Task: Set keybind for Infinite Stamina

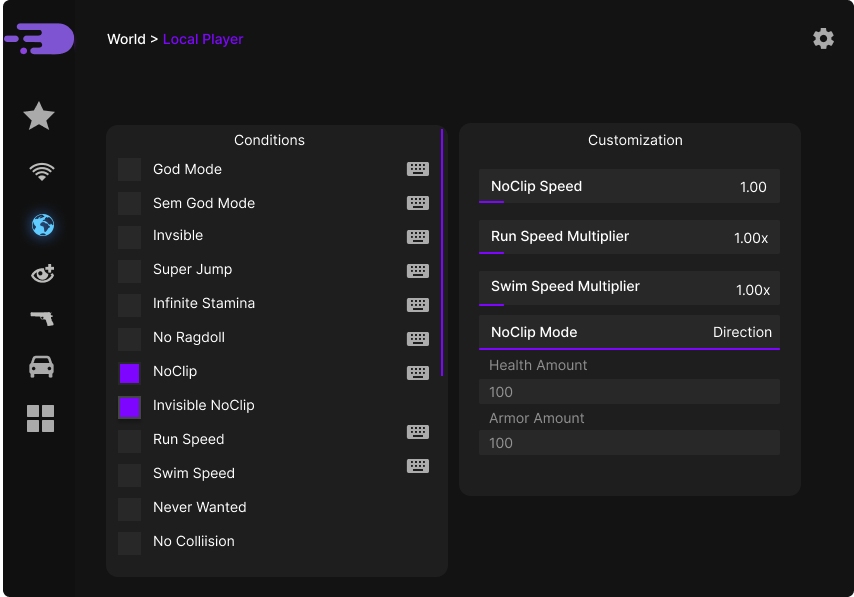Action: [418, 304]
